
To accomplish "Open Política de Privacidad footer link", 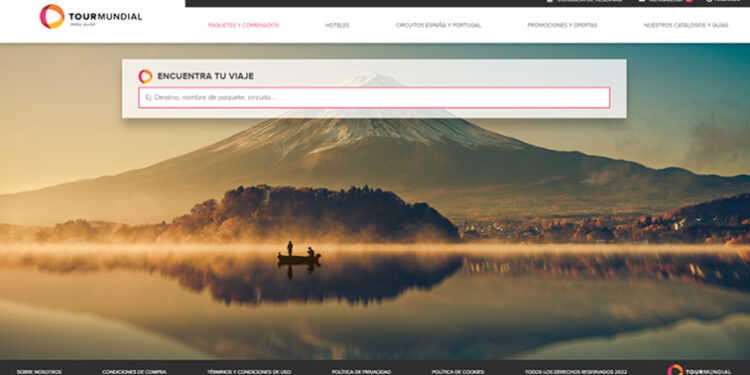I will 362,372.
